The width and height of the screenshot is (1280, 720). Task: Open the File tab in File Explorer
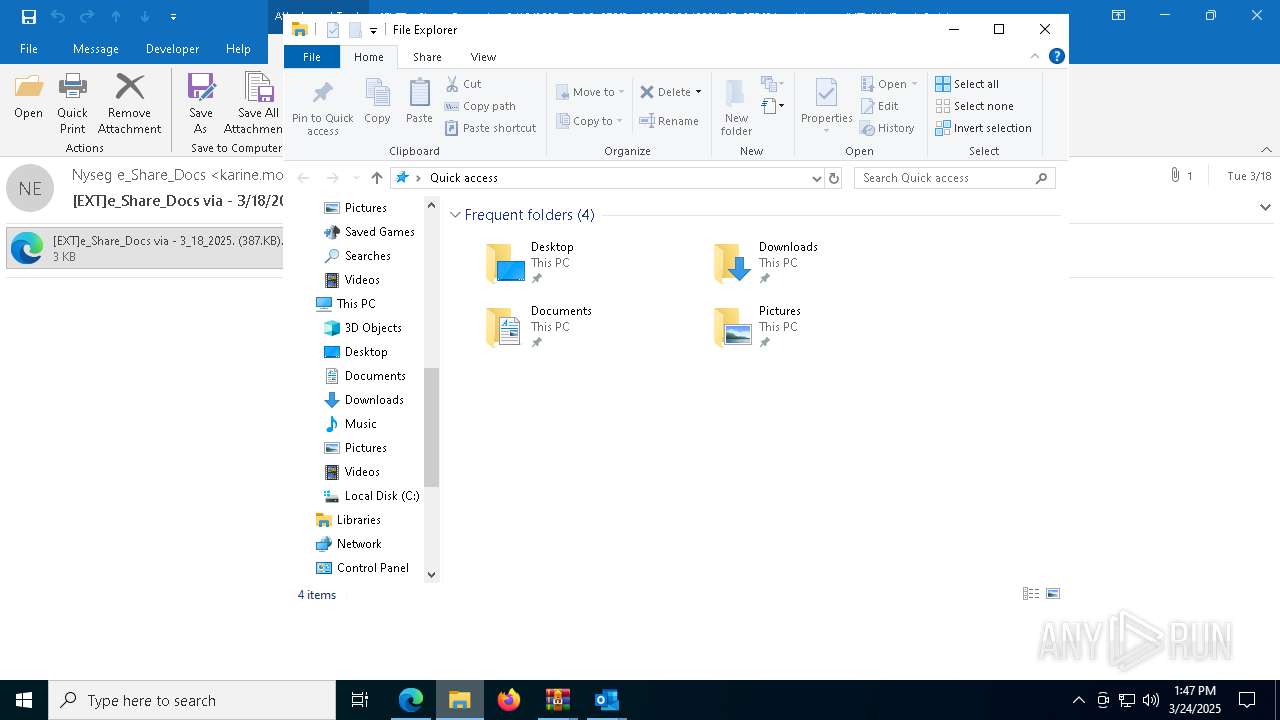pyautogui.click(x=312, y=57)
